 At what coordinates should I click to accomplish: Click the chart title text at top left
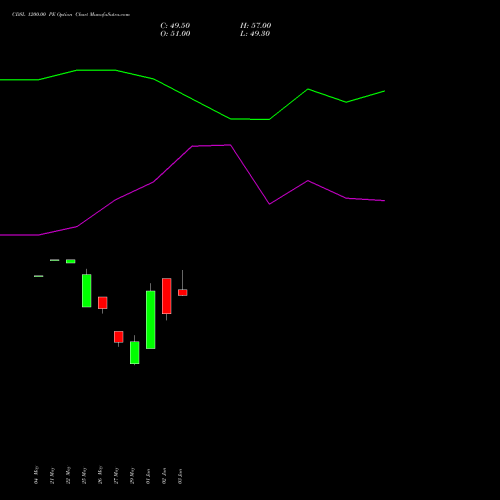pyautogui.click(x=71, y=15)
